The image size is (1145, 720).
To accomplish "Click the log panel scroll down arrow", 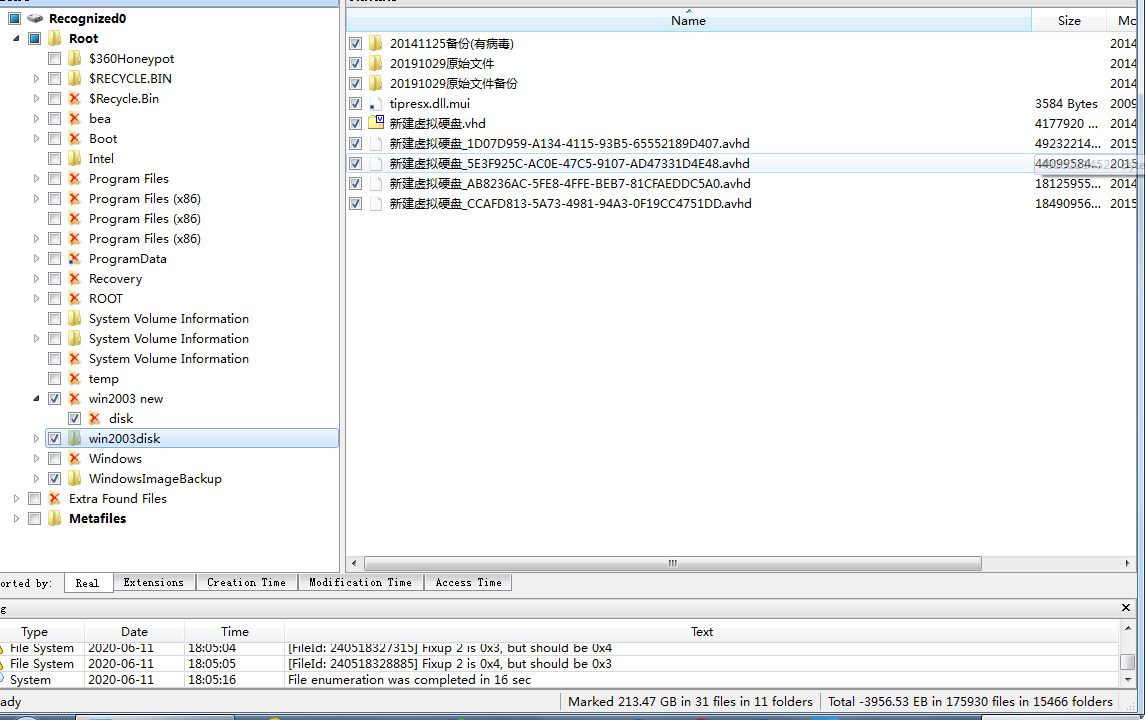I will [x=1128, y=680].
